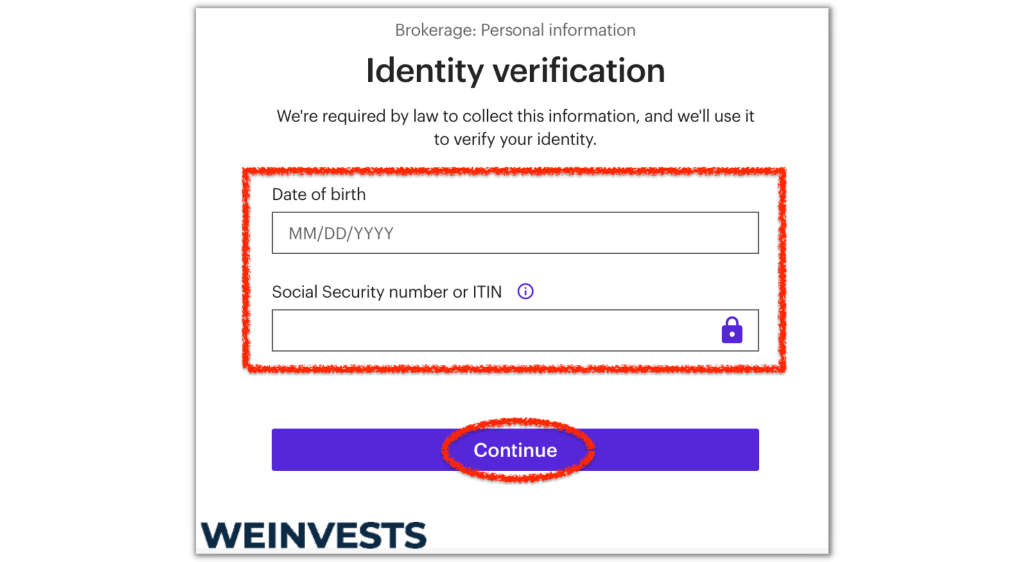Select the word Continue inside the red oval
Viewport: 1024px width, 562px height.
point(515,450)
